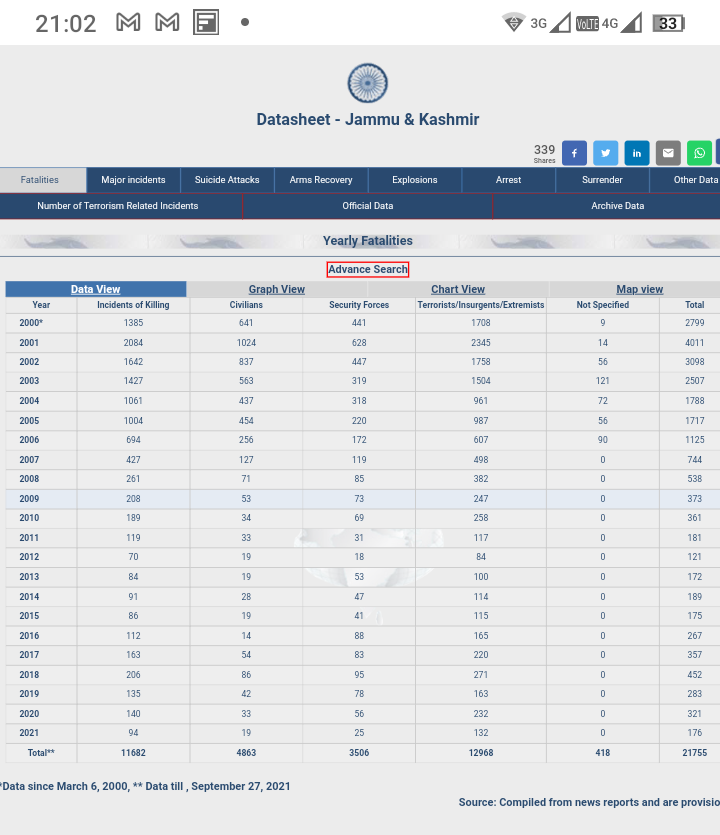The image size is (720, 835).
Task: Share the page on Twitter
Action: point(606,153)
